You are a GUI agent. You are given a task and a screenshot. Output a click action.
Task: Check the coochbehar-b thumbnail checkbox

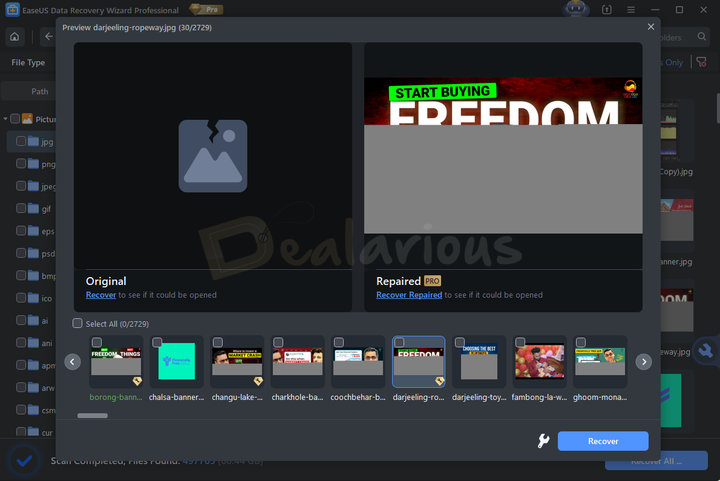tap(339, 342)
